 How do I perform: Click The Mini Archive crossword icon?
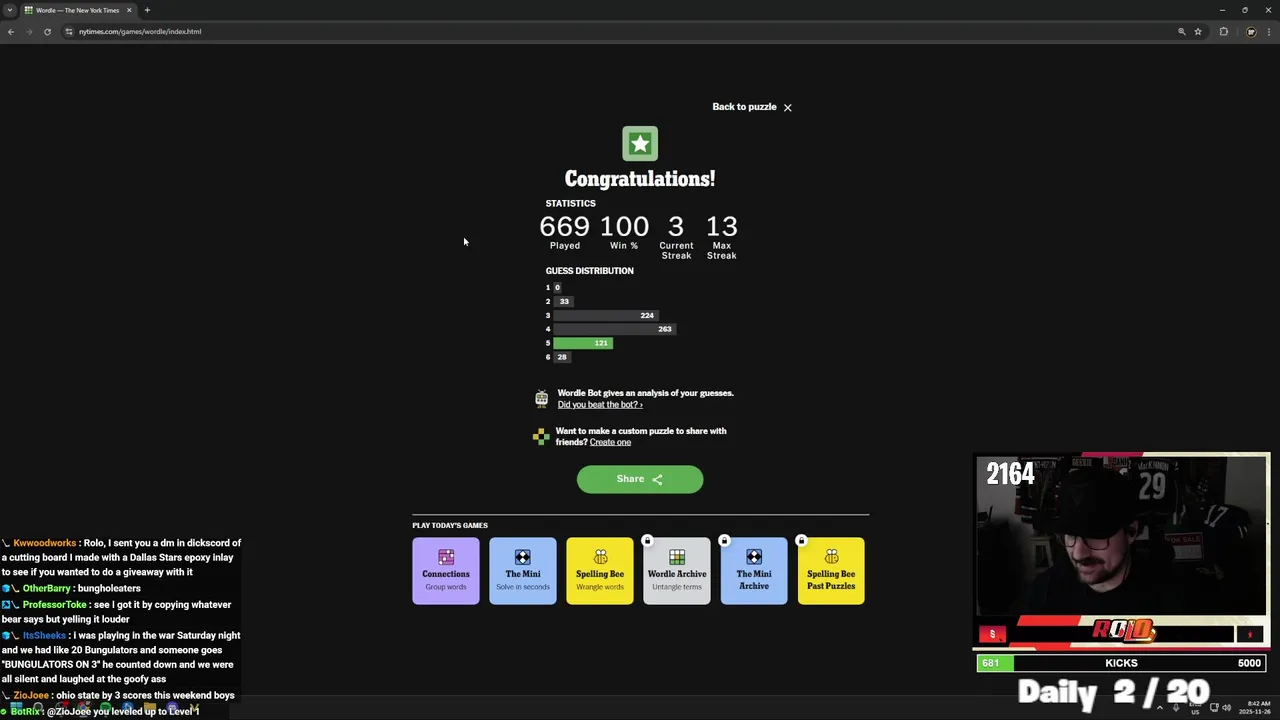click(754, 557)
